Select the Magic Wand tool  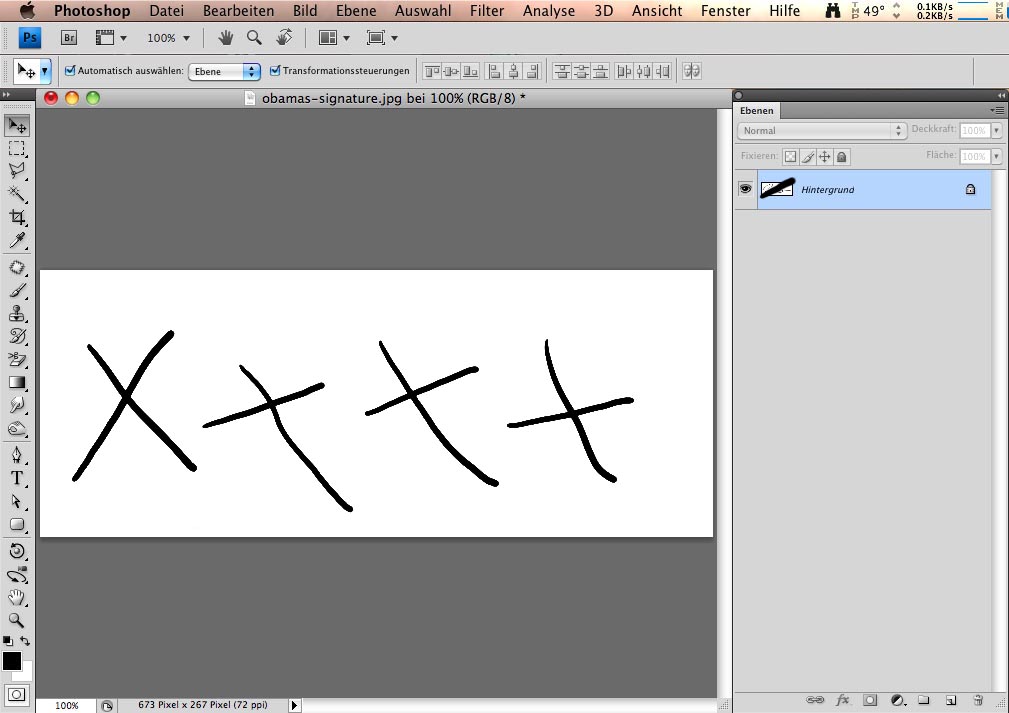[x=17, y=194]
